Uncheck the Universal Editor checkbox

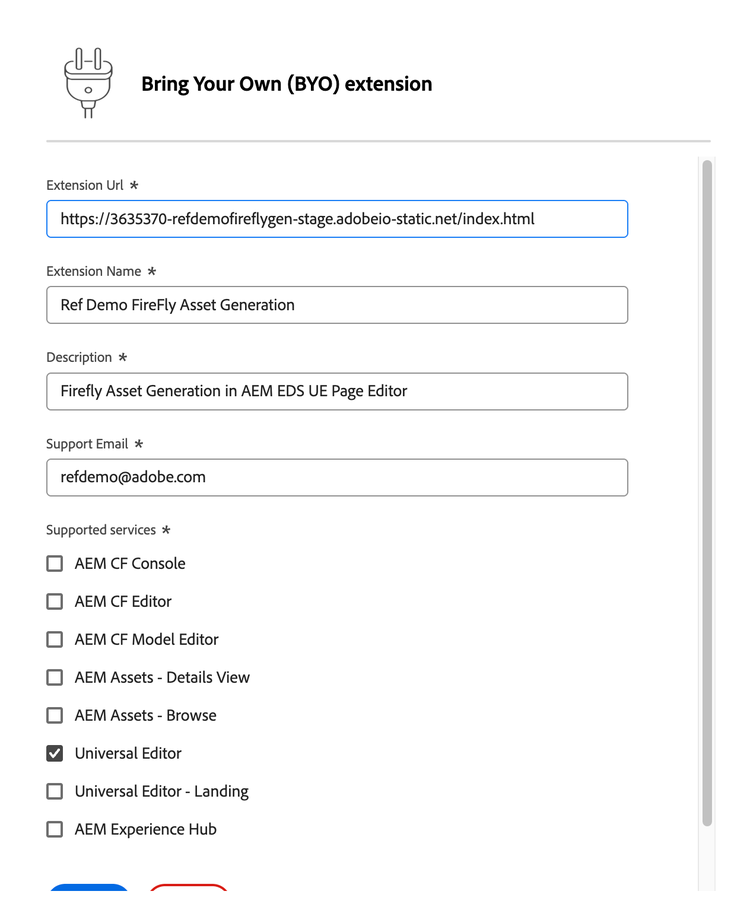pyautogui.click(x=55, y=754)
